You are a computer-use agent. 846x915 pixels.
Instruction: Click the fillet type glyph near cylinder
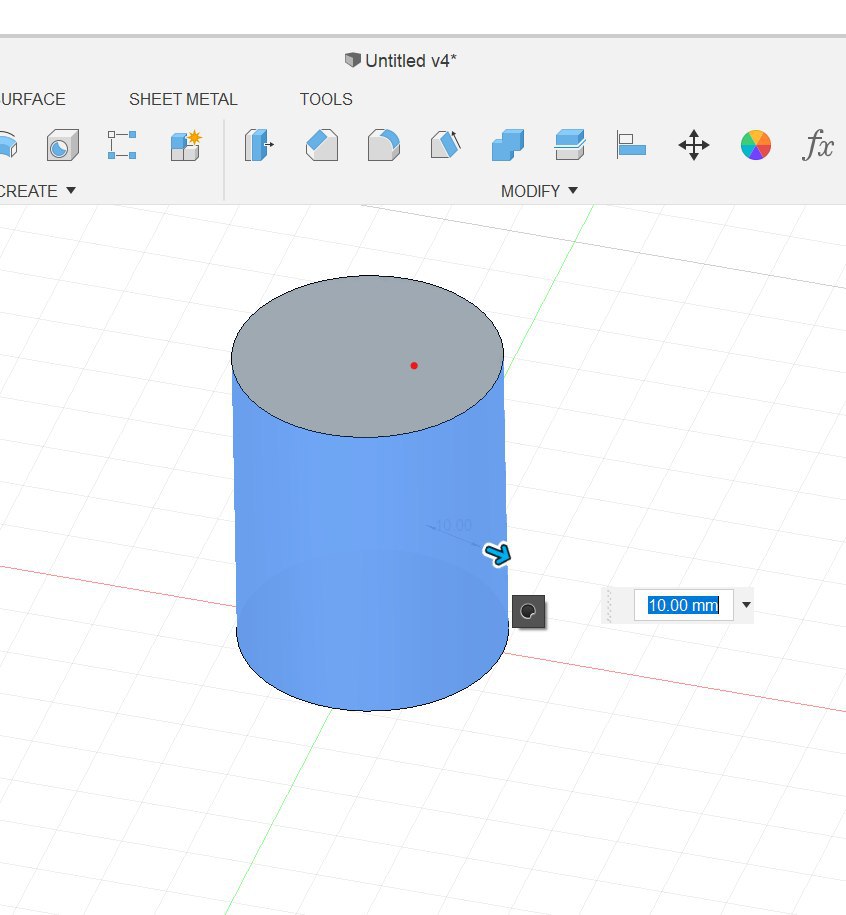(529, 612)
